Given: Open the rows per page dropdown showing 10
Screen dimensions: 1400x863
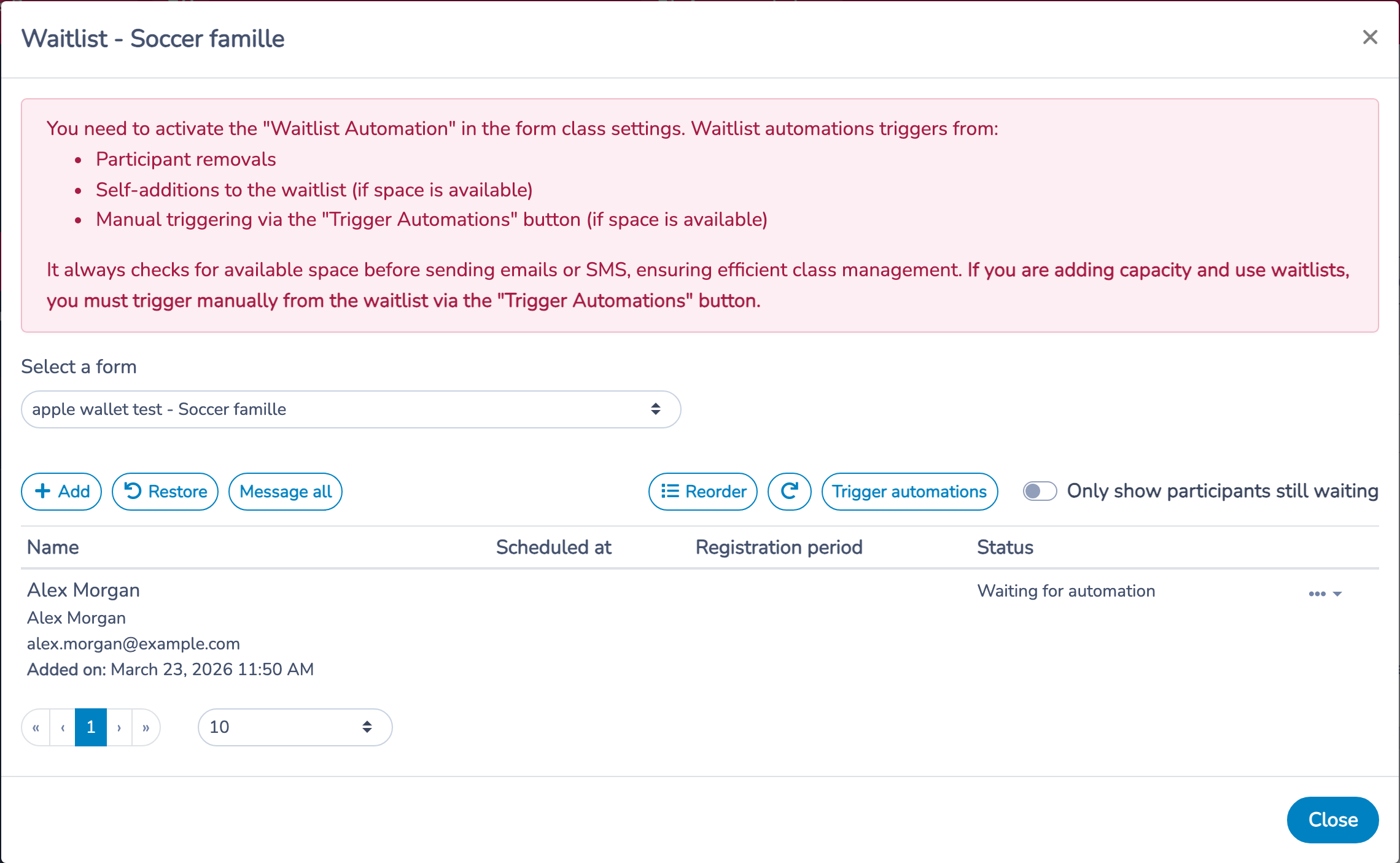Looking at the screenshot, I should click(x=295, y=727).
